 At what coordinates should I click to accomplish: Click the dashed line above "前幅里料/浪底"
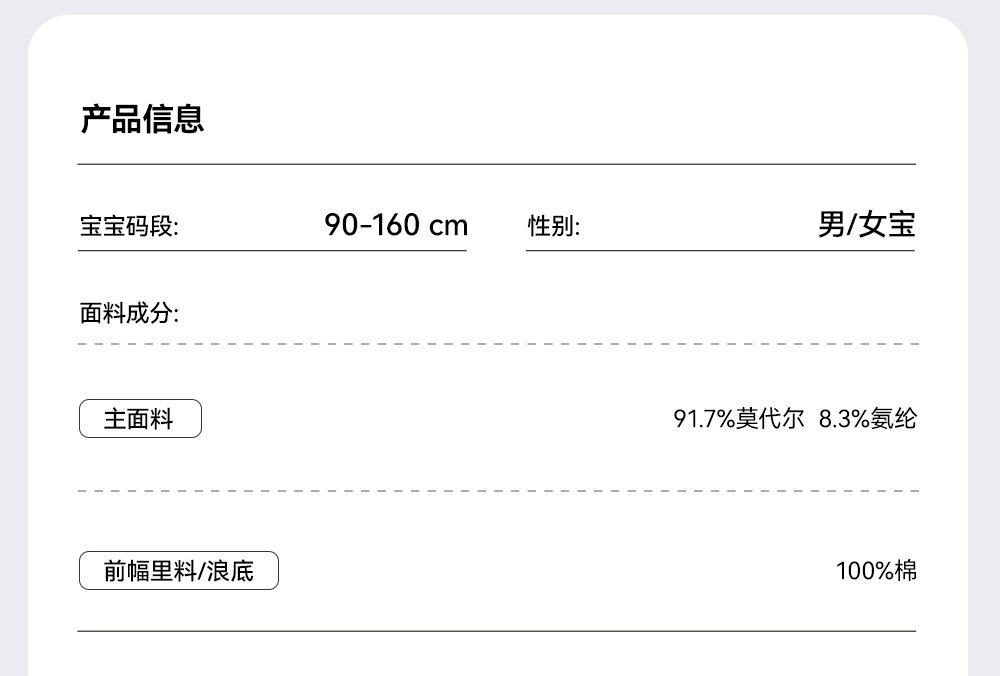497,492
